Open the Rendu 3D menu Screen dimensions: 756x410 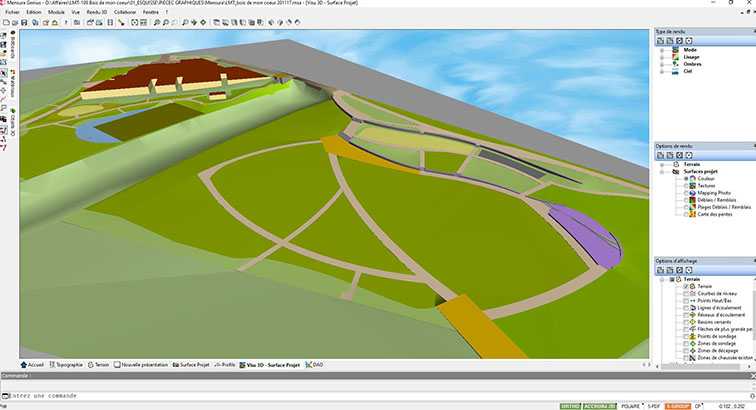point(96,11)
